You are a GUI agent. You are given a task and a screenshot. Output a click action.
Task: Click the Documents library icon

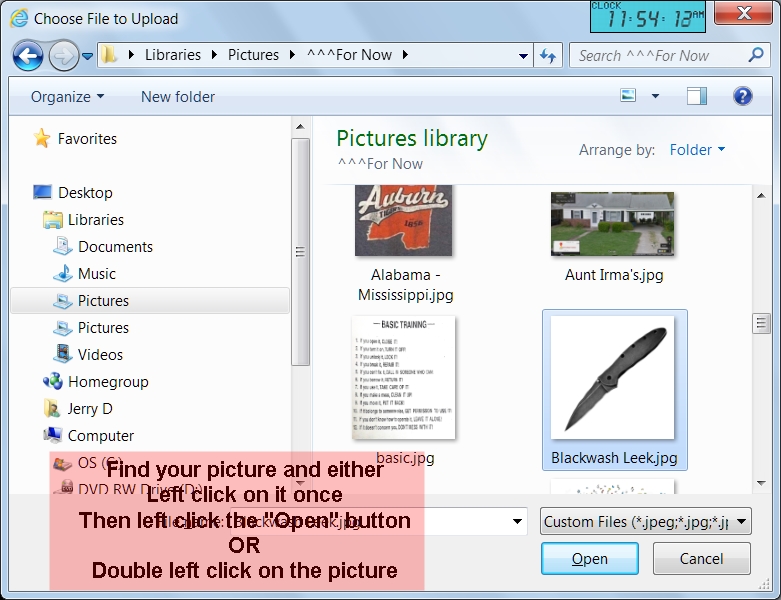[x=63, y=246]
